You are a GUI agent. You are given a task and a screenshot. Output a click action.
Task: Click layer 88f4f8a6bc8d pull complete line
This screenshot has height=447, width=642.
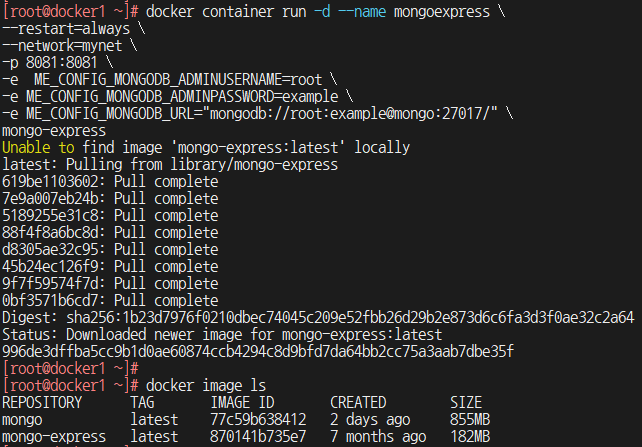pos(110,233)
